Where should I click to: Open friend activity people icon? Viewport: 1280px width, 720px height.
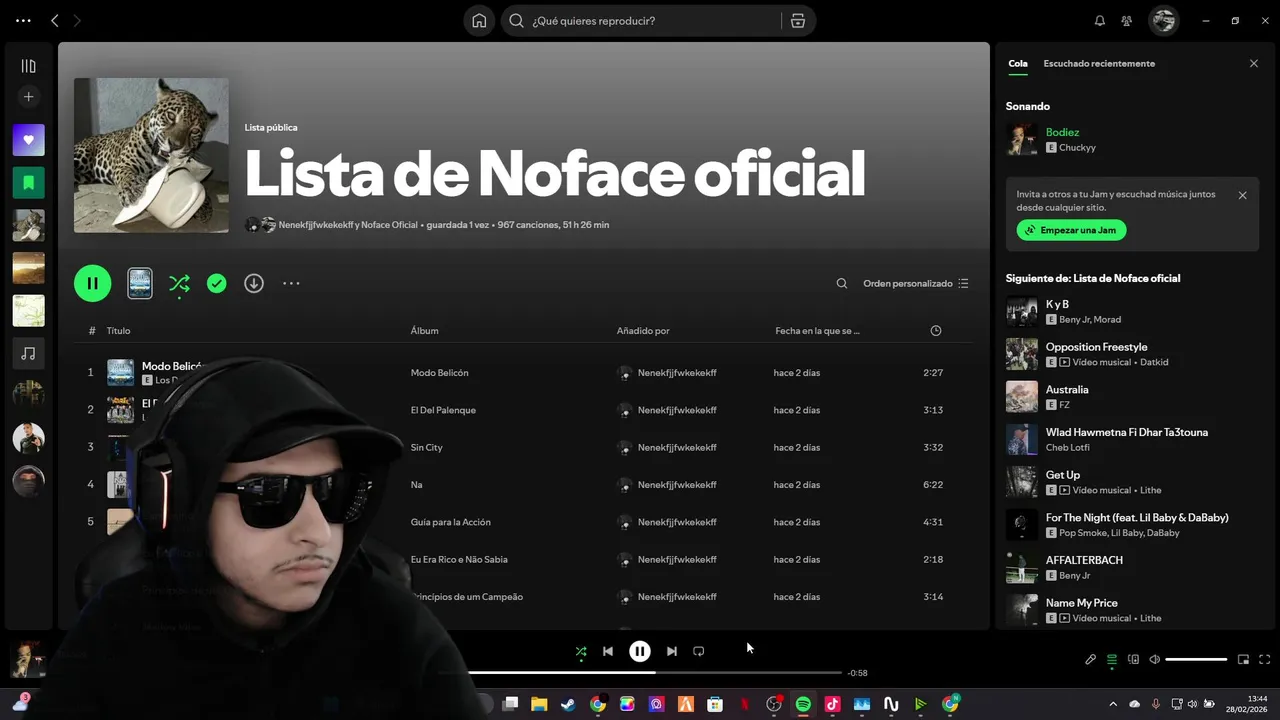tap(1127, 21)
